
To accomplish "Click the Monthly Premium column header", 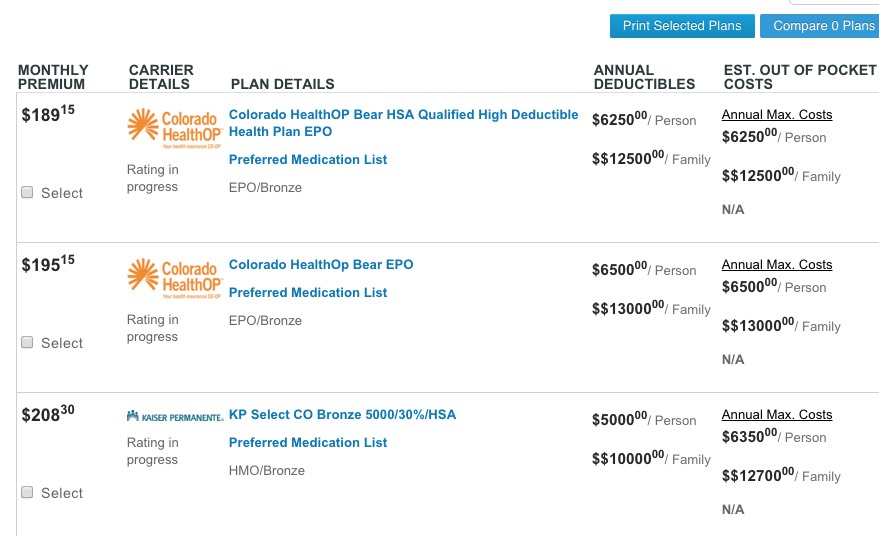I will coord(53,77).
